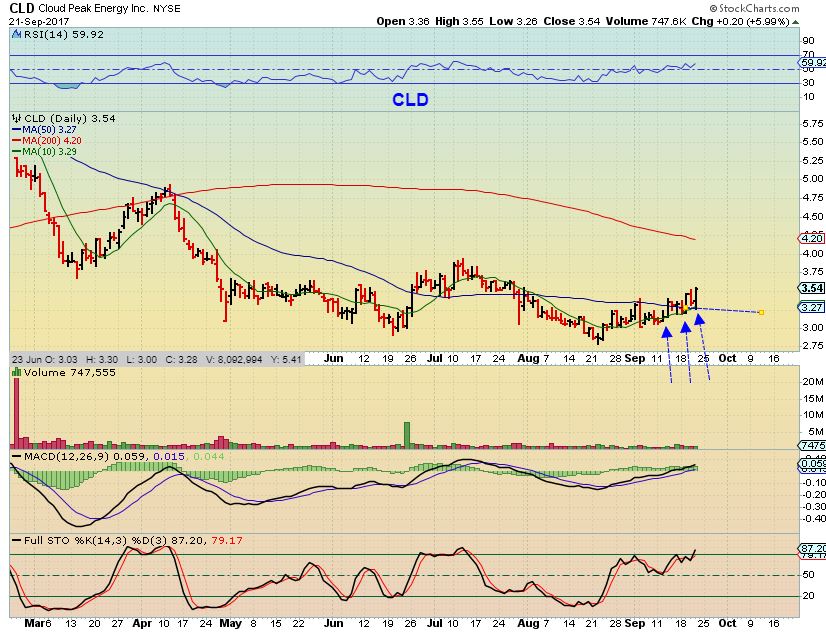826x632 pixels.
Task: Click the High 3.55 value
Action: pyautogui.click(x=458, y=22)
